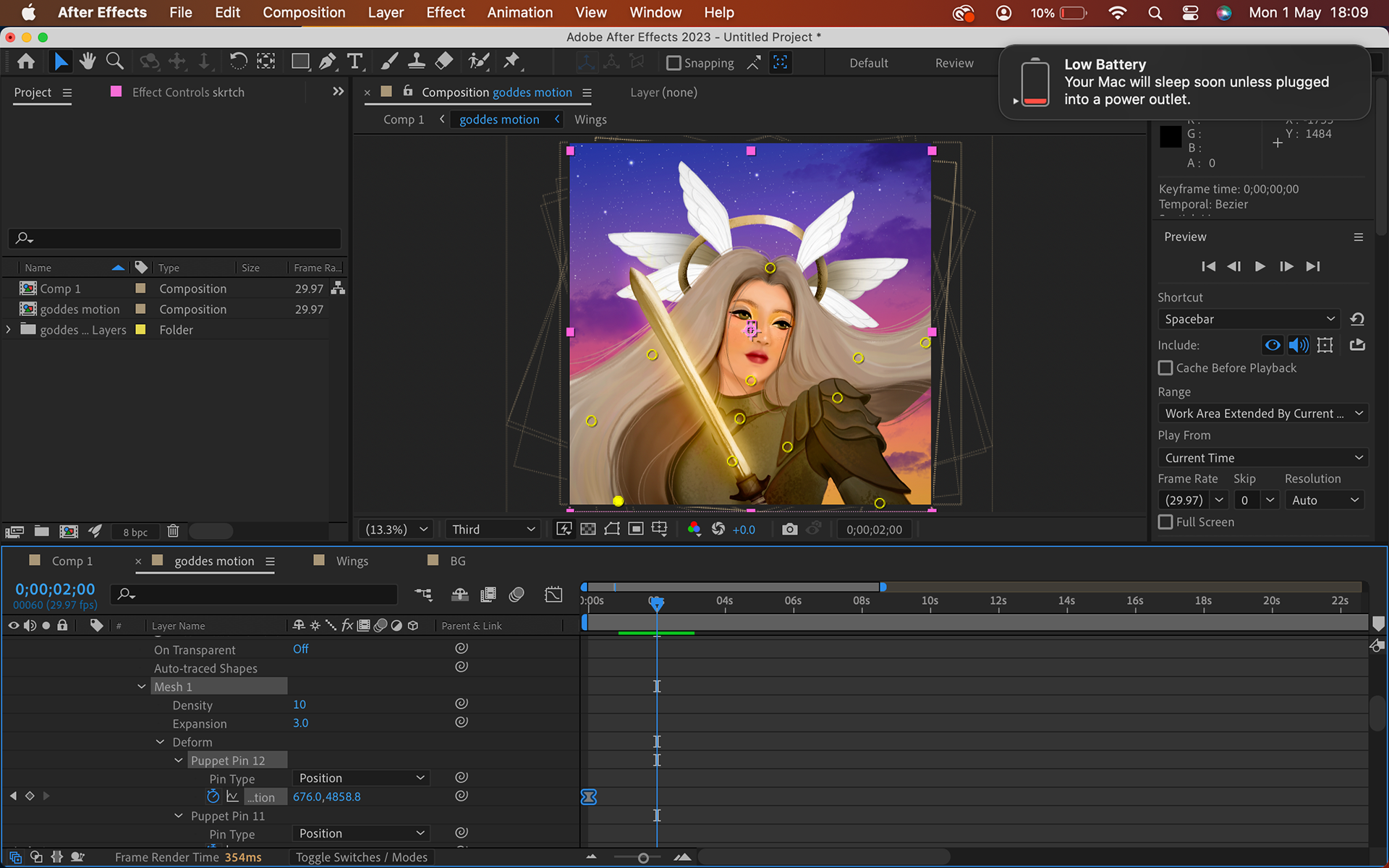
Task: Open the Graph Editor in timeline
Action: pyautogui.click(x=553, y=595)
